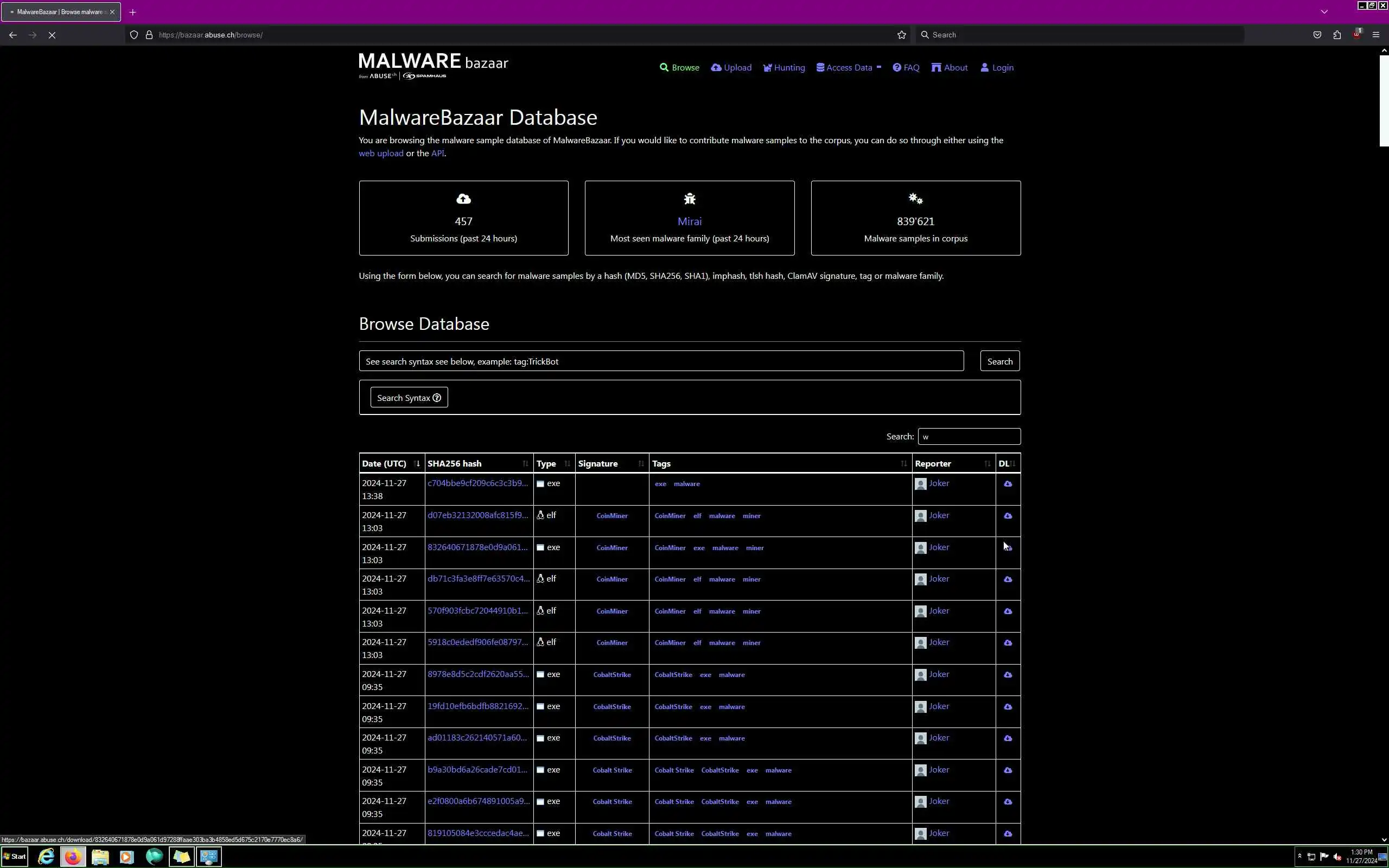Open Firefox extensions puzzle icon

[1337, 35]
